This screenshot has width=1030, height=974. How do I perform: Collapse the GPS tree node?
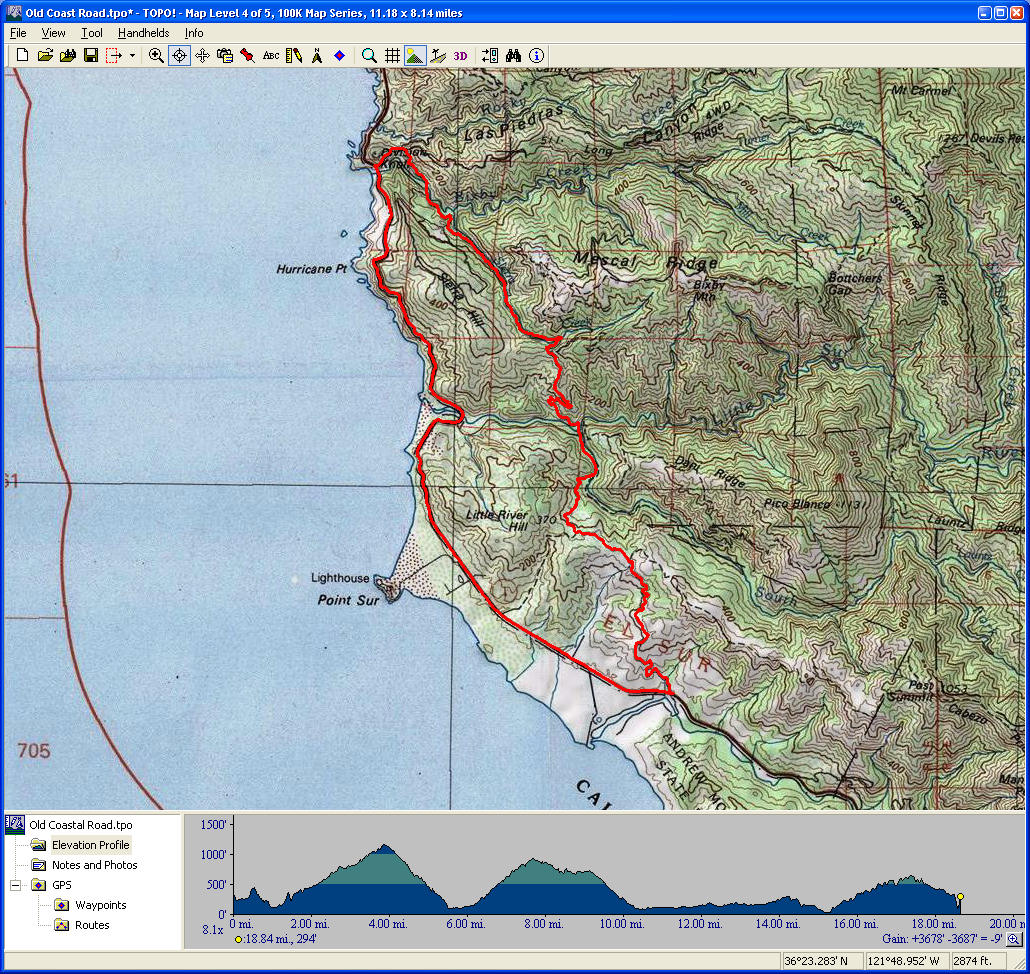click(16, 885)
